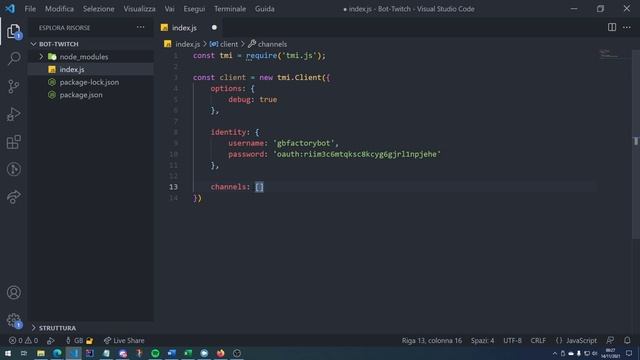Open Spotify from the taskbar
The height and width of the screenshot is (360, 640).
(155, 353)
